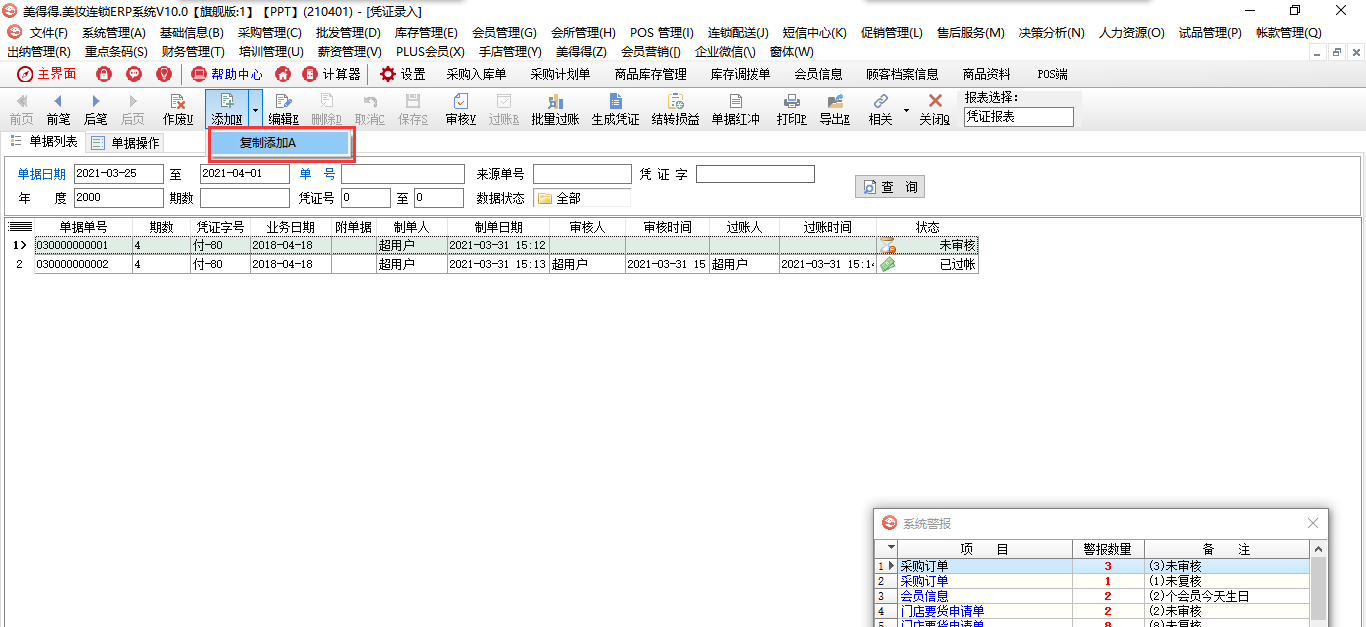Click the 关闭 red X toolbar button
The width and height of the screenshot is (1366, 627).
click(x=935, y=109)
